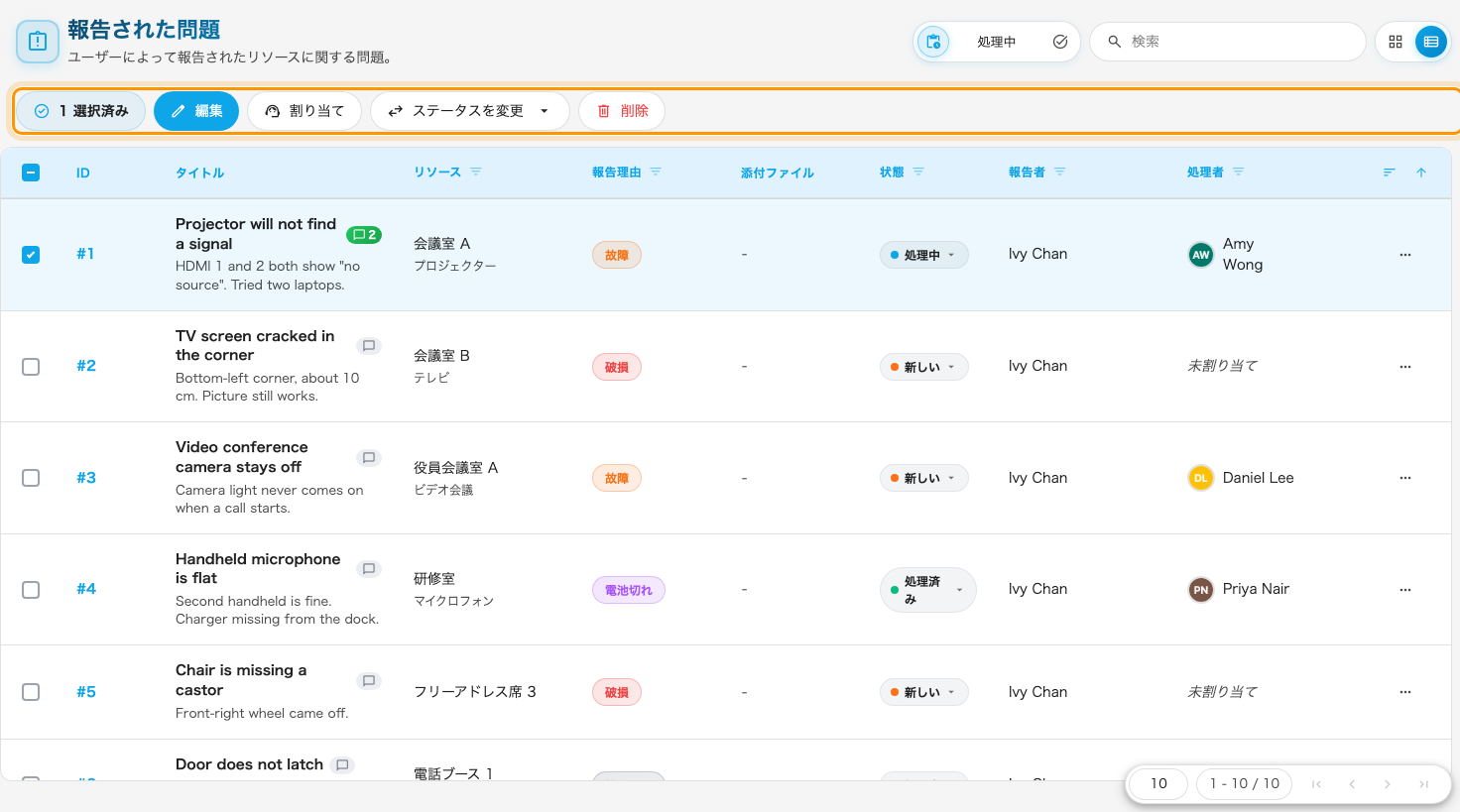This screenshot has width=1460, height=812.
Task: Click ascending sort arrow in table header
Action: click(1421, 173)
